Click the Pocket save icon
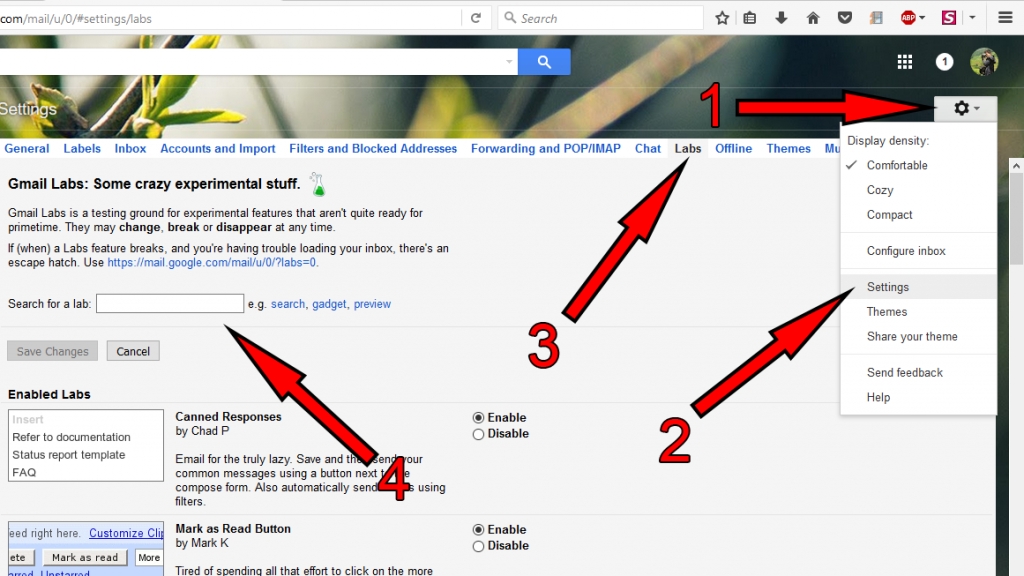This screenshot has height=576, width=1024. (x=845, y=18)
